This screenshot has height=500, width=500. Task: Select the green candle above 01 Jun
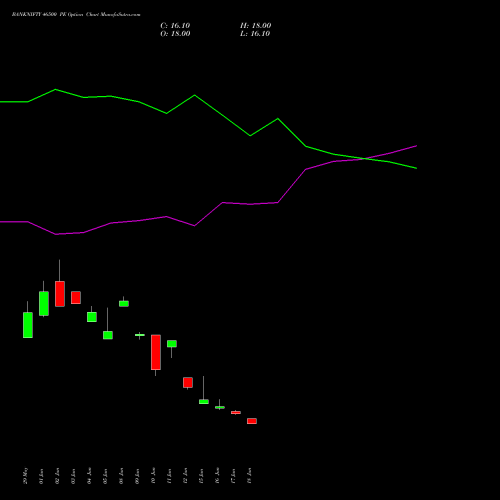[44, 303]
